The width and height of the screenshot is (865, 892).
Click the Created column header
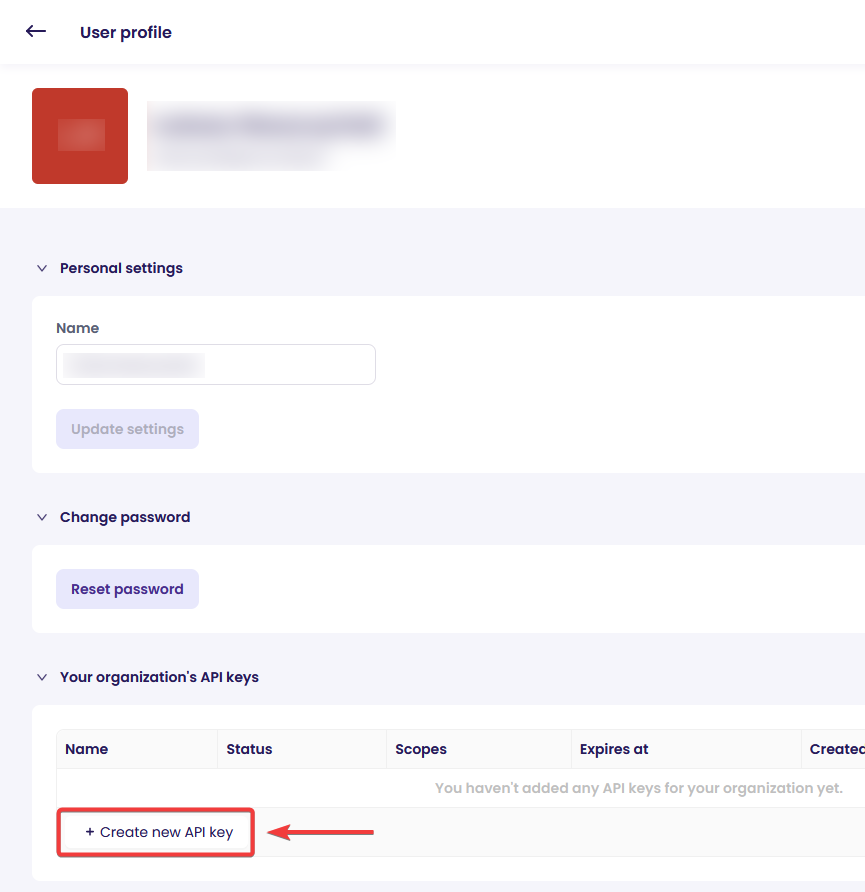point(836,749)
